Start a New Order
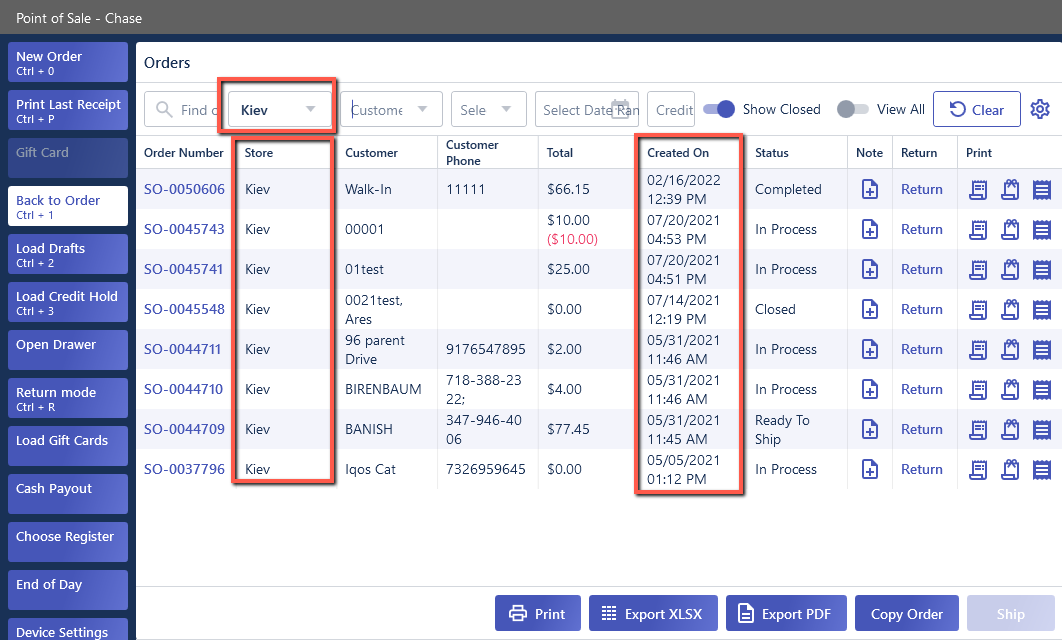This screenshot has height=640, width=1062. pyautogui.click(x=68, y=62)
